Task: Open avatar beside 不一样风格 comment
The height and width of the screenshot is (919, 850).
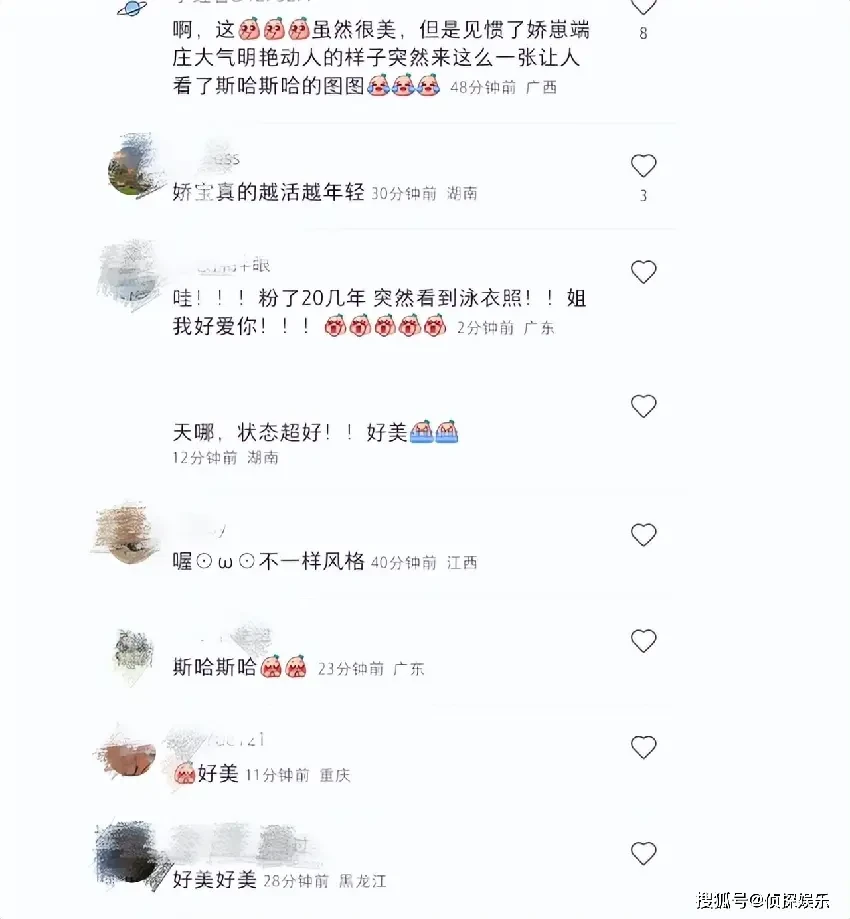Action: point(127,535)
